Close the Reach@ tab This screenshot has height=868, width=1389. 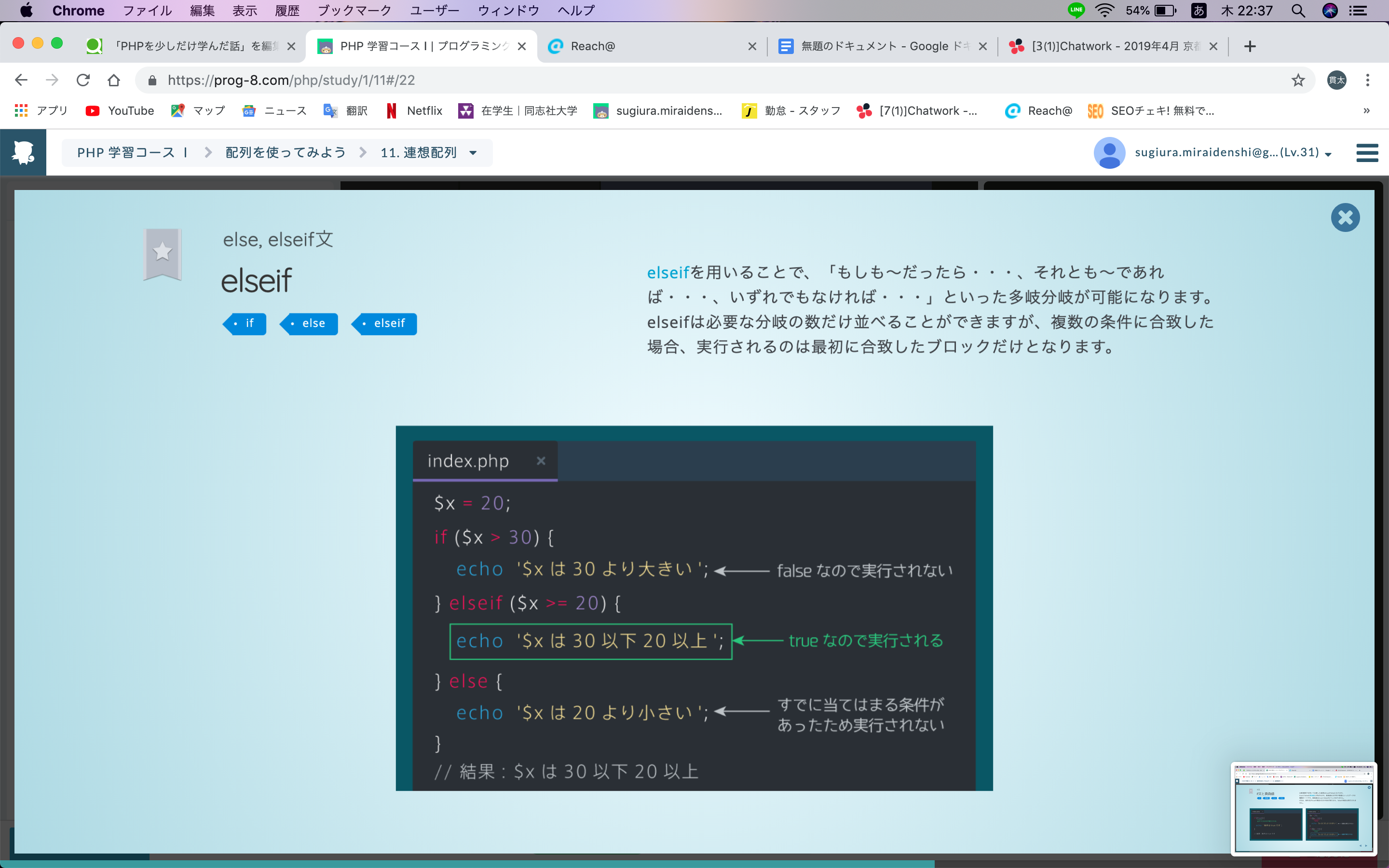(x=752, y=46)
